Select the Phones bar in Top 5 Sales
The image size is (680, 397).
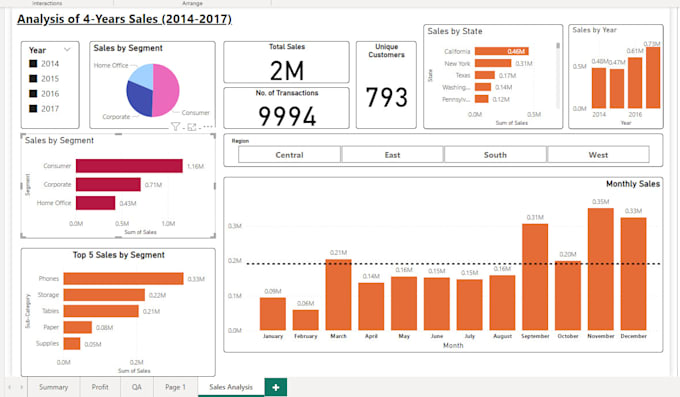click(x=124, y=279)
